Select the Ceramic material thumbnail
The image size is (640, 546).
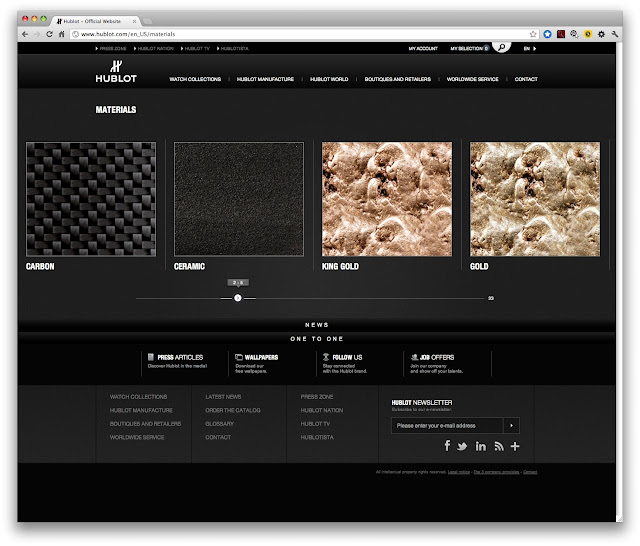pos(239,199)
